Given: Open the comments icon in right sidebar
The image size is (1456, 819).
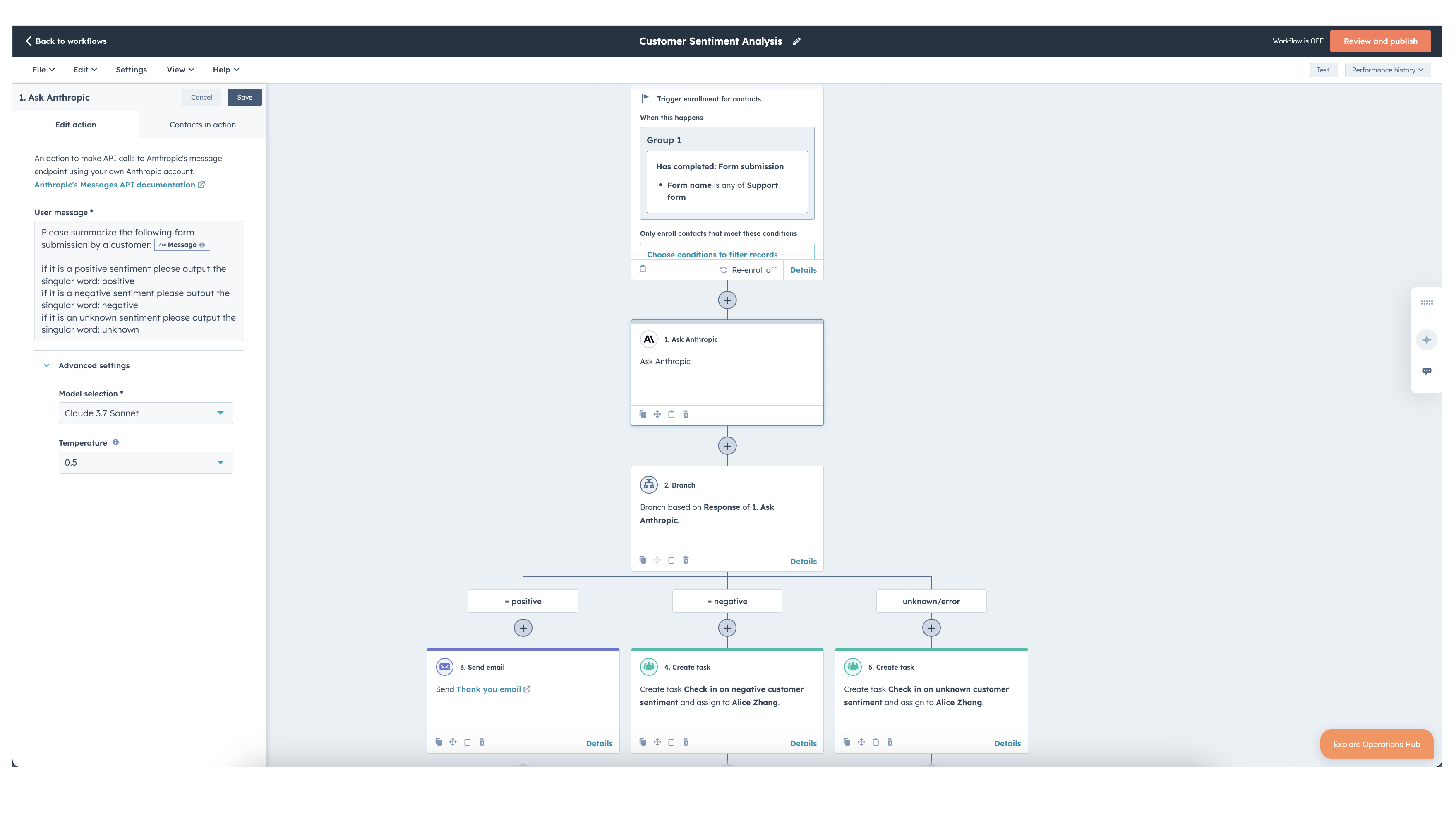Looking at the screenshot, I should [x=1427, y=371].
